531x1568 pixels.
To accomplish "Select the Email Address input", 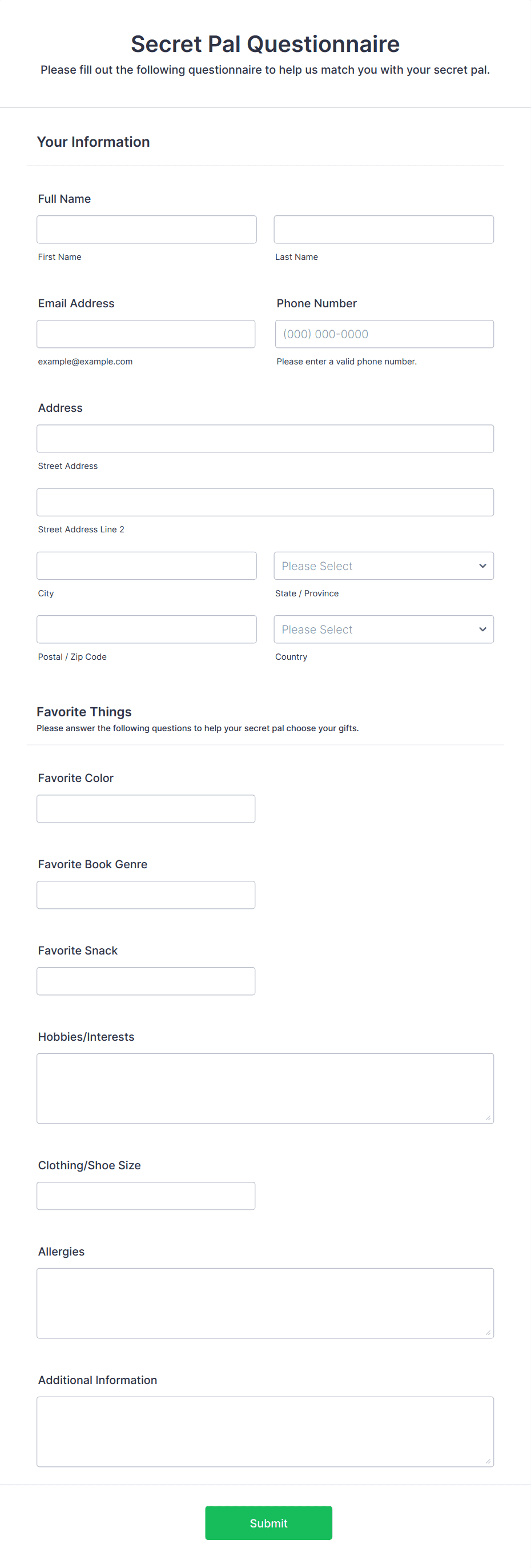I will 146,334.
